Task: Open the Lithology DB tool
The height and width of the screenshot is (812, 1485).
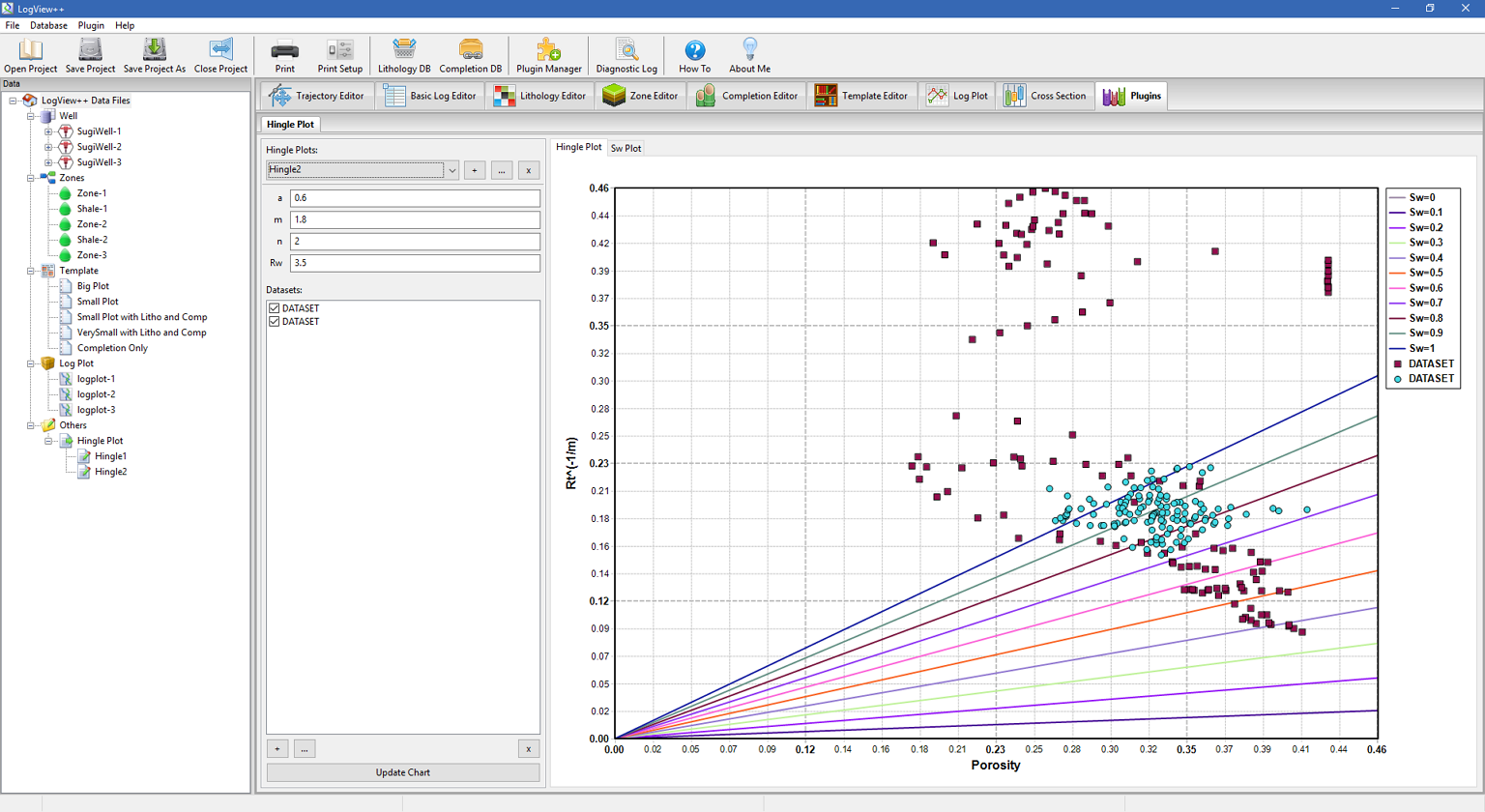Action: (x=404, y=55)
